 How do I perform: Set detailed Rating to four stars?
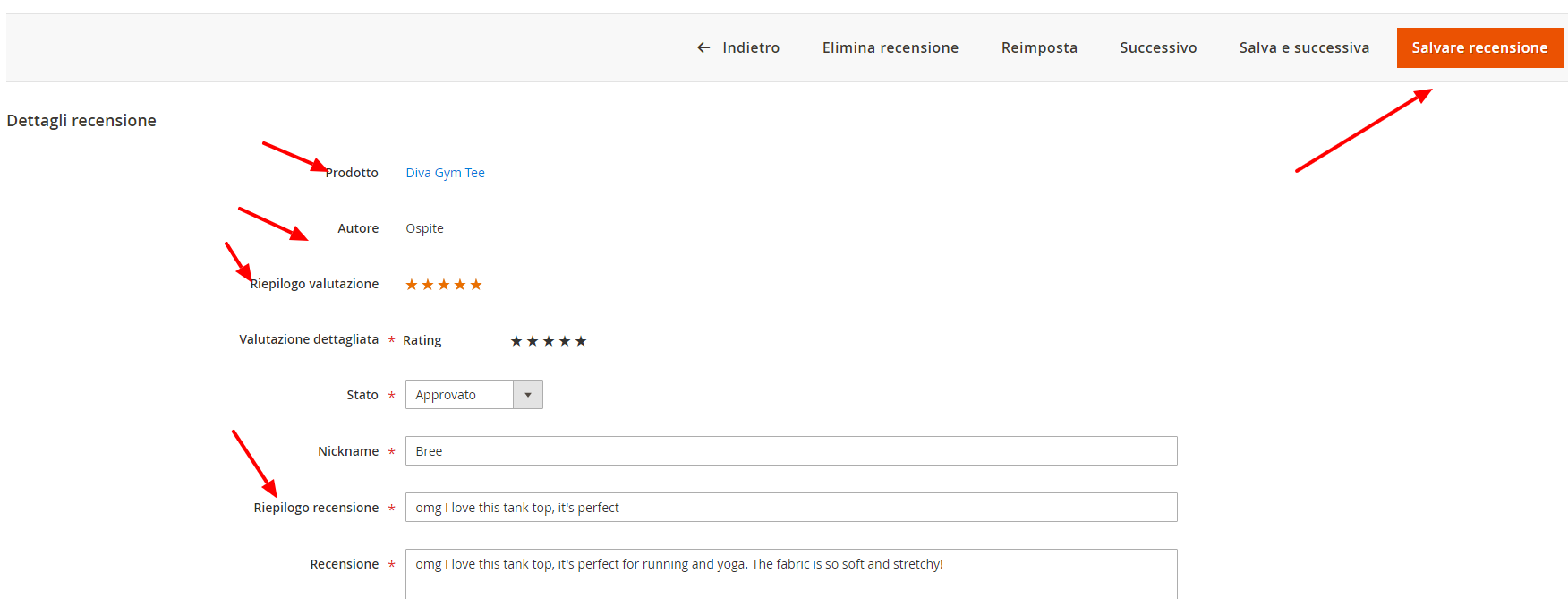pos(565,341)
